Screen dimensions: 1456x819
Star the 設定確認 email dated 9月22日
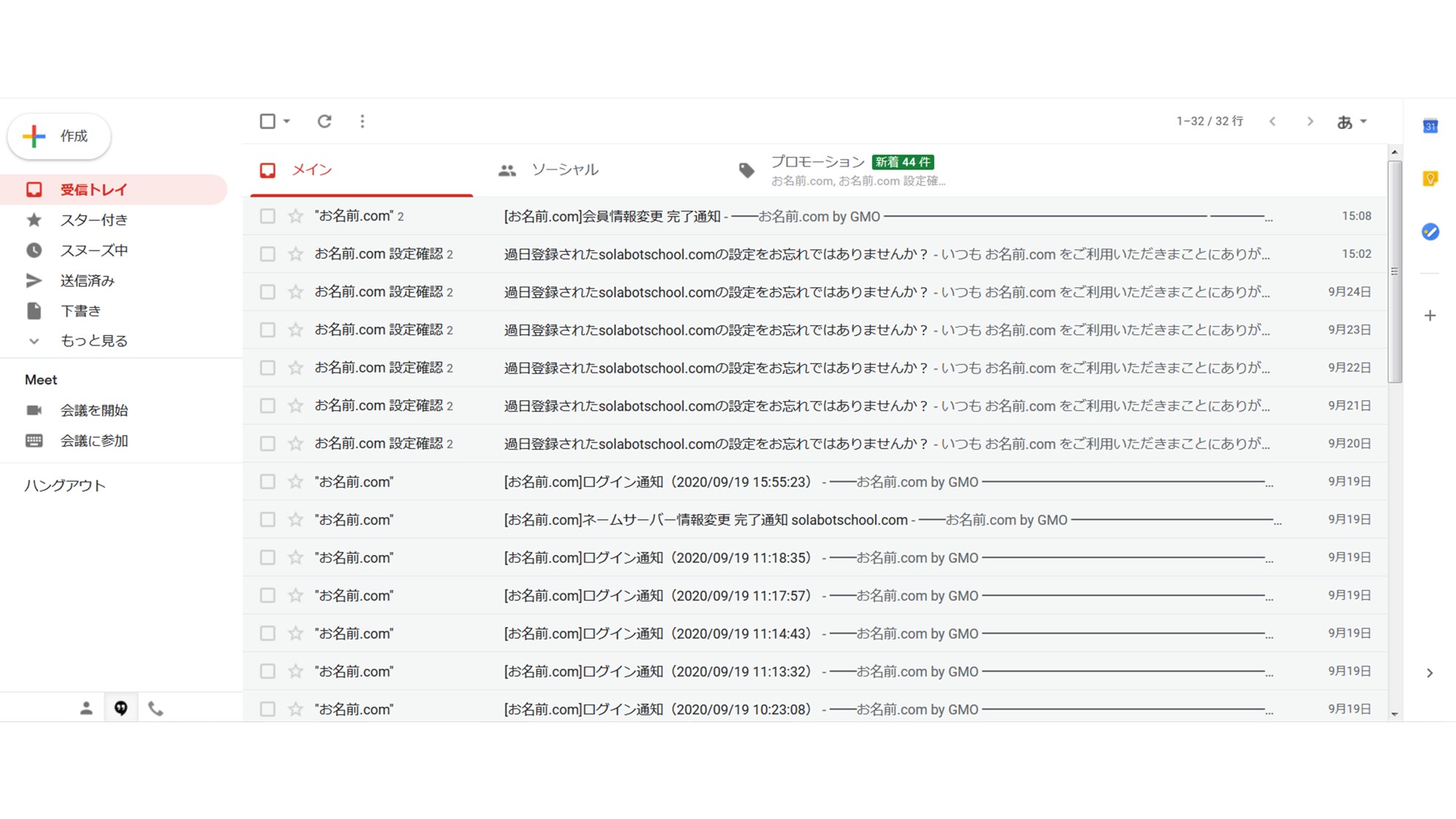296,368
